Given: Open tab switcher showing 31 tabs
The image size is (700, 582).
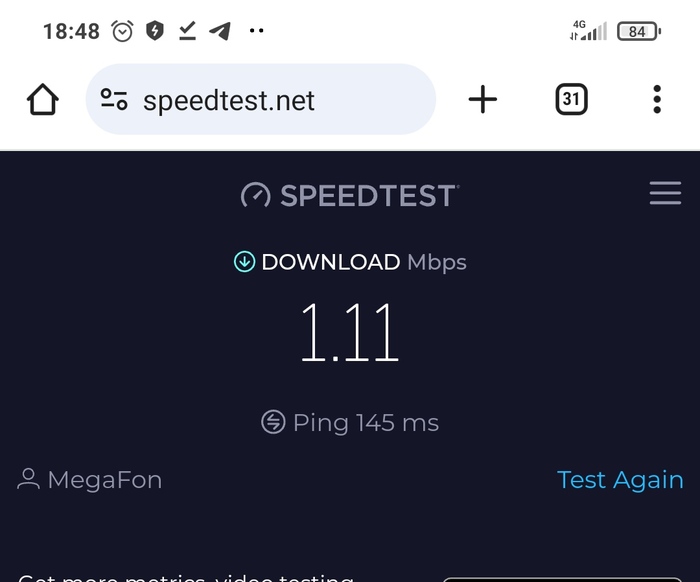Looking at the screenshot, I should point(571,99).
